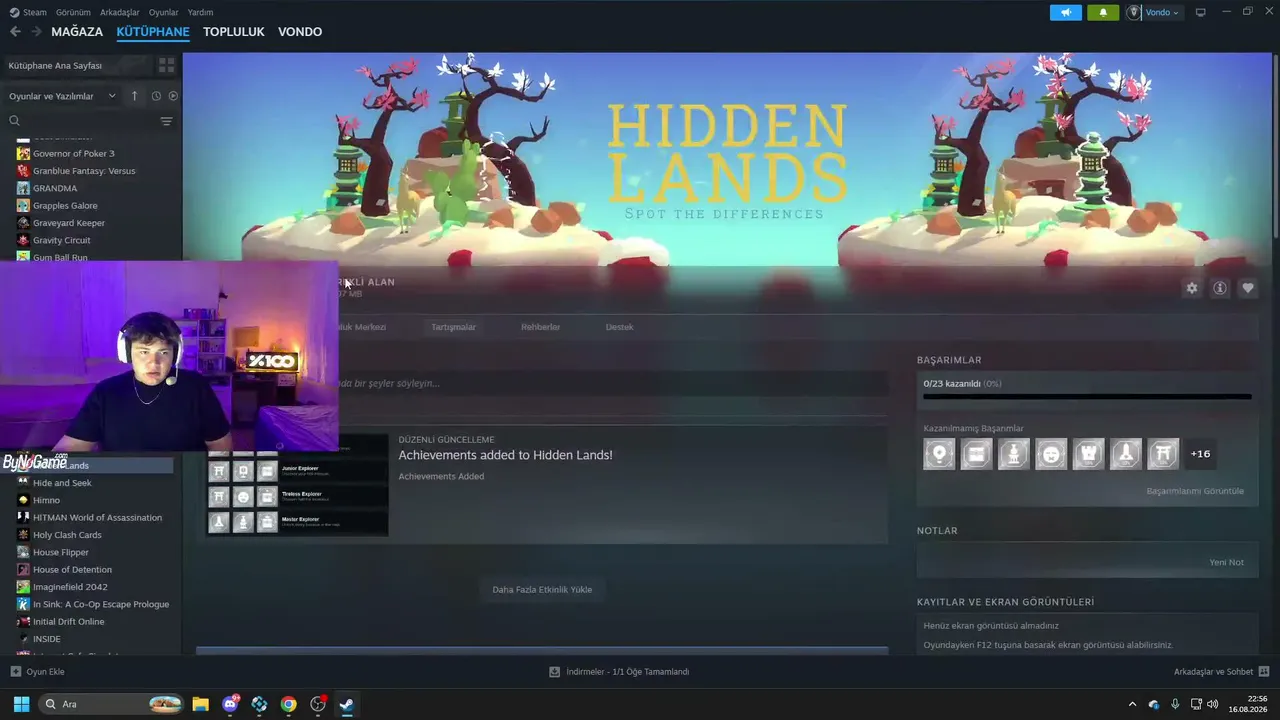Open OBS Studio from the taskbar
1280x720 pixels.
point(318,704)
